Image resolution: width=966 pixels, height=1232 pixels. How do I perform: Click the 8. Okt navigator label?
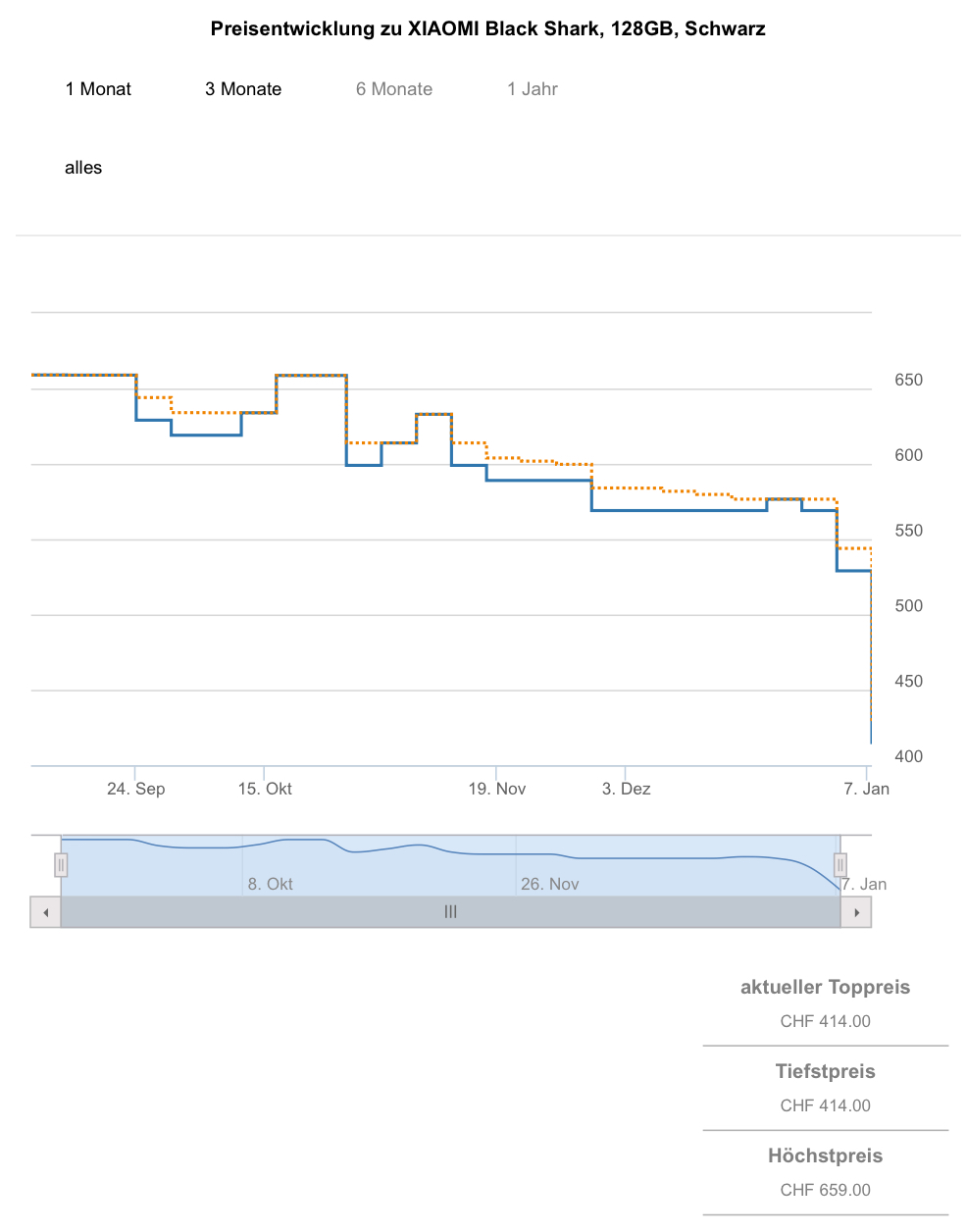(271, 884)
